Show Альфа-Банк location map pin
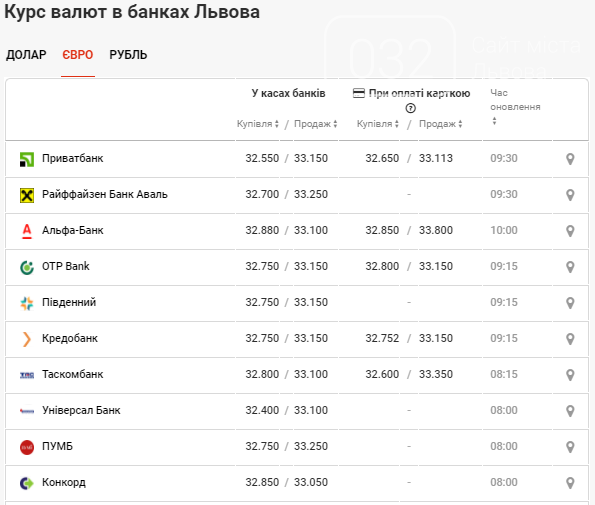Screen dimensions: 595x505 pos(570,231)
